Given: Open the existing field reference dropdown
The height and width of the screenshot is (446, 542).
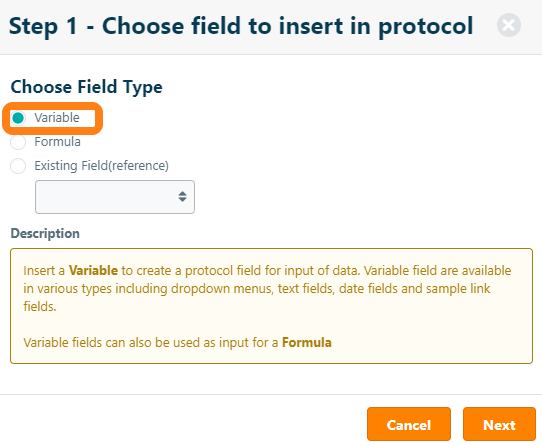Looking at the screenshot, I should [x=115, y=197].
